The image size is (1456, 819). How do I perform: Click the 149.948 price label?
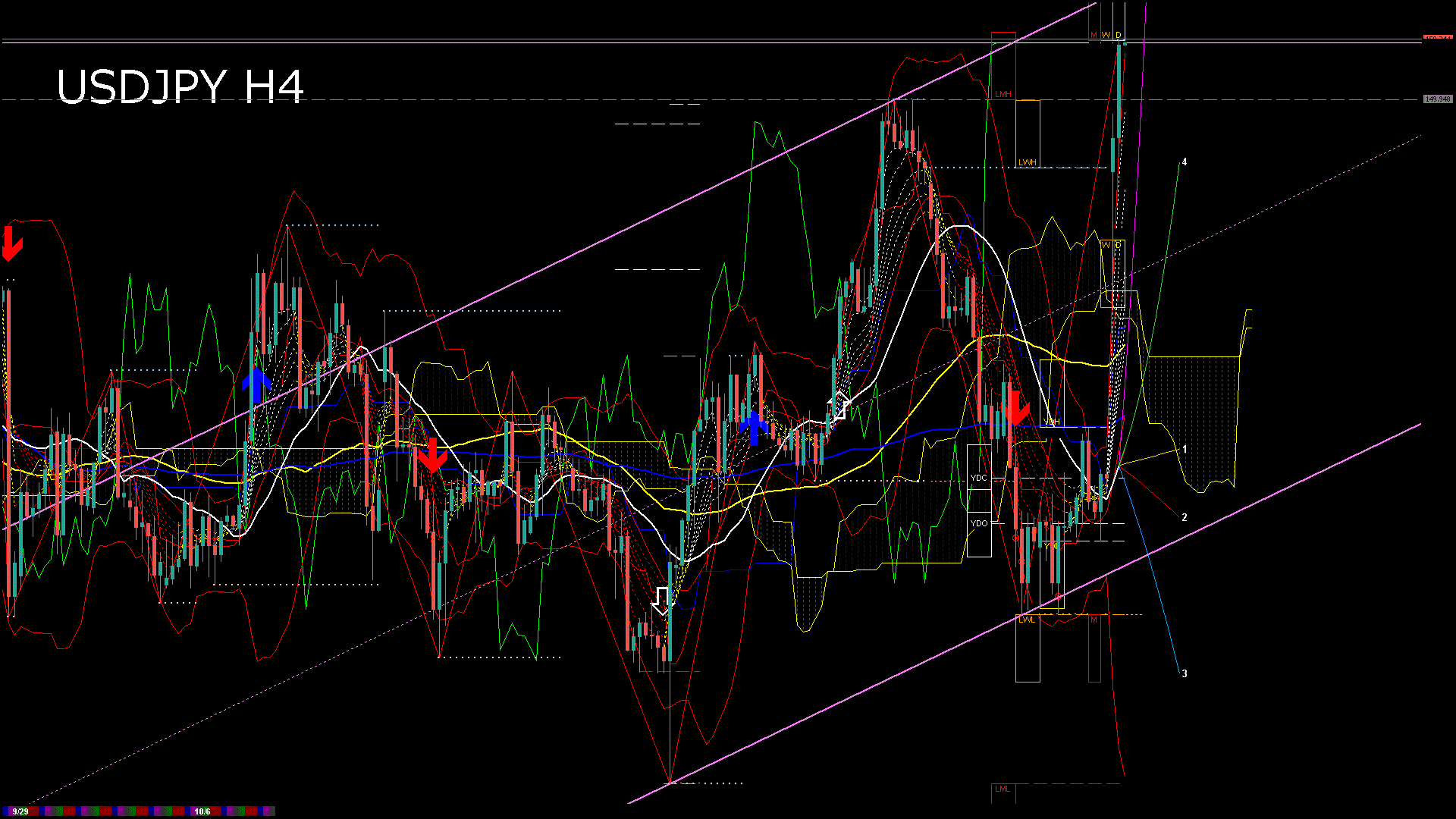click(1437, 99)
